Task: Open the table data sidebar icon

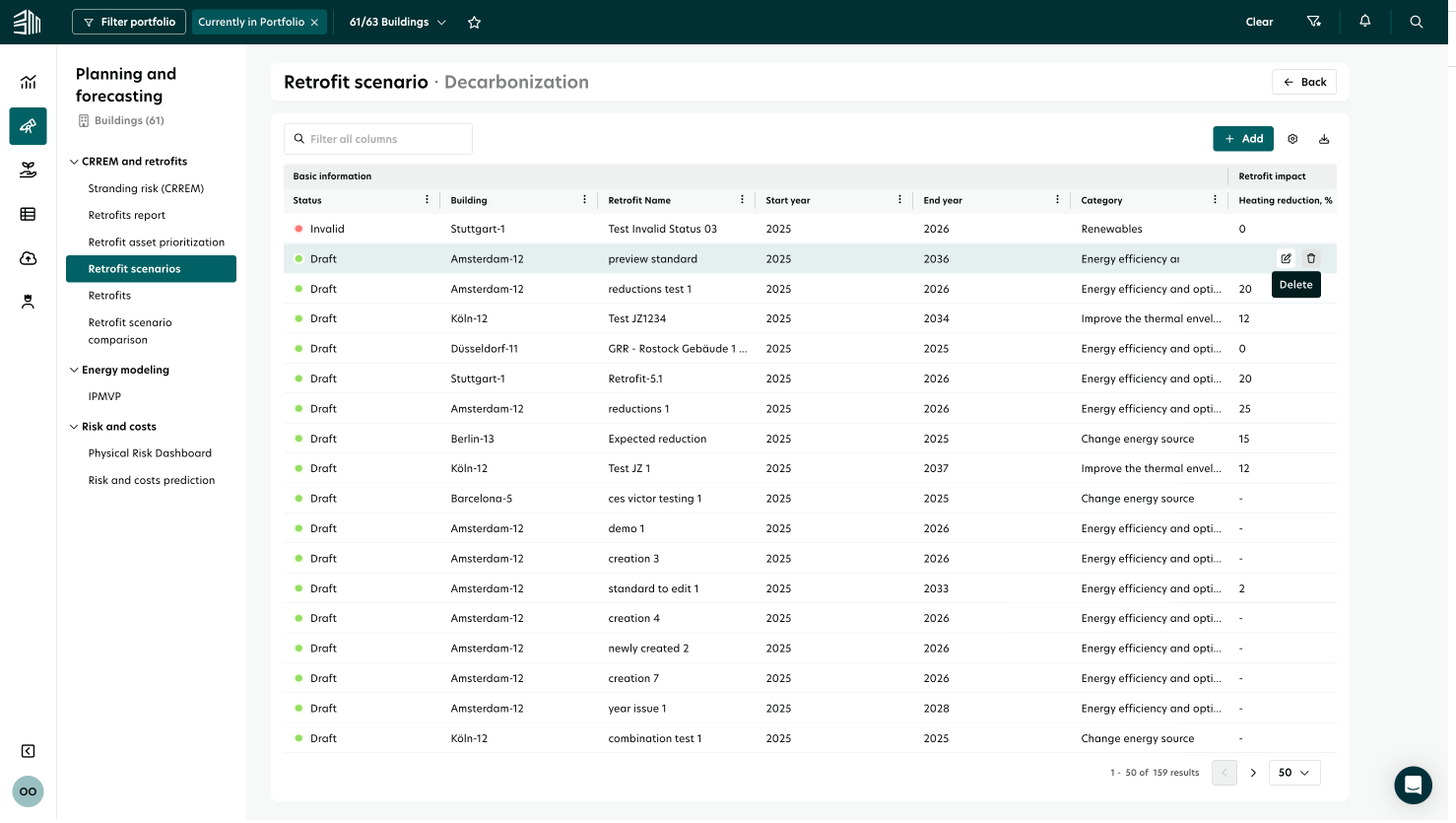Action: 28,214
